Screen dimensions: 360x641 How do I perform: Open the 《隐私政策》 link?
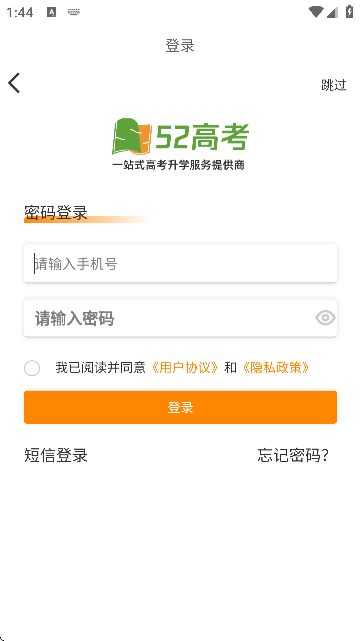pos(275,368)
